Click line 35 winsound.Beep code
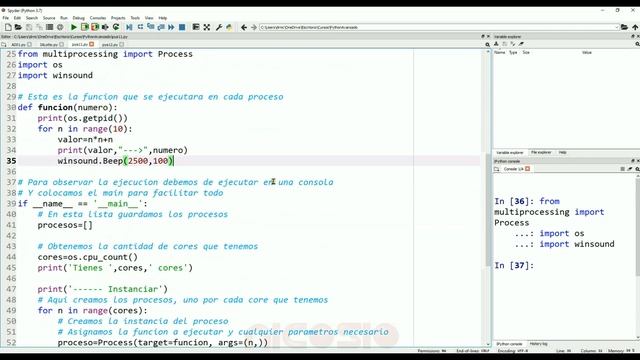640x360 pixels. point(116,161)
